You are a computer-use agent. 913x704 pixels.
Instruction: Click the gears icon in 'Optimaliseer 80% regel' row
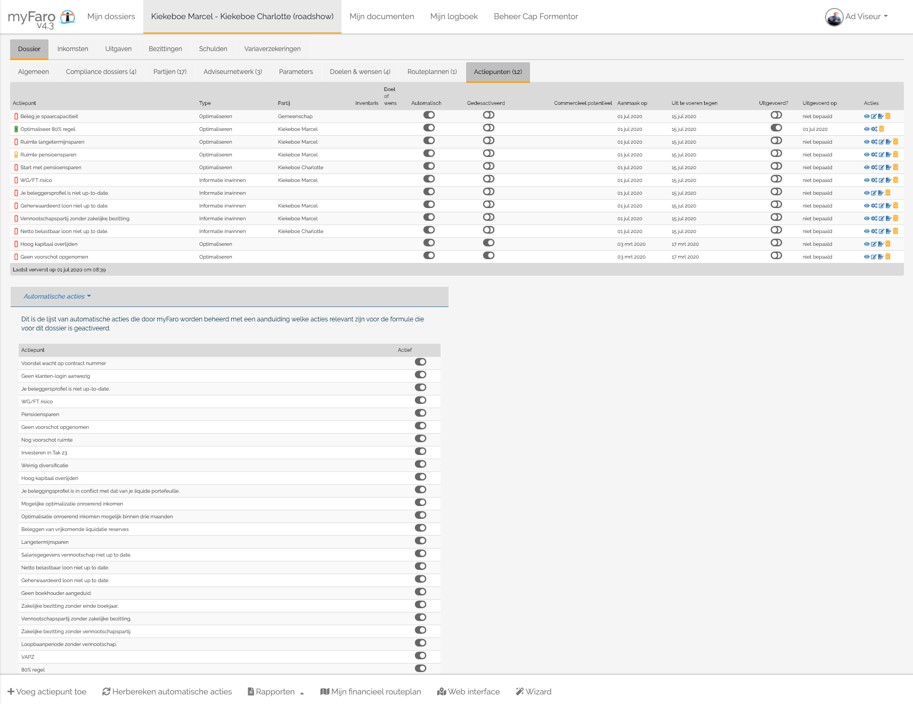pos(874,129)
